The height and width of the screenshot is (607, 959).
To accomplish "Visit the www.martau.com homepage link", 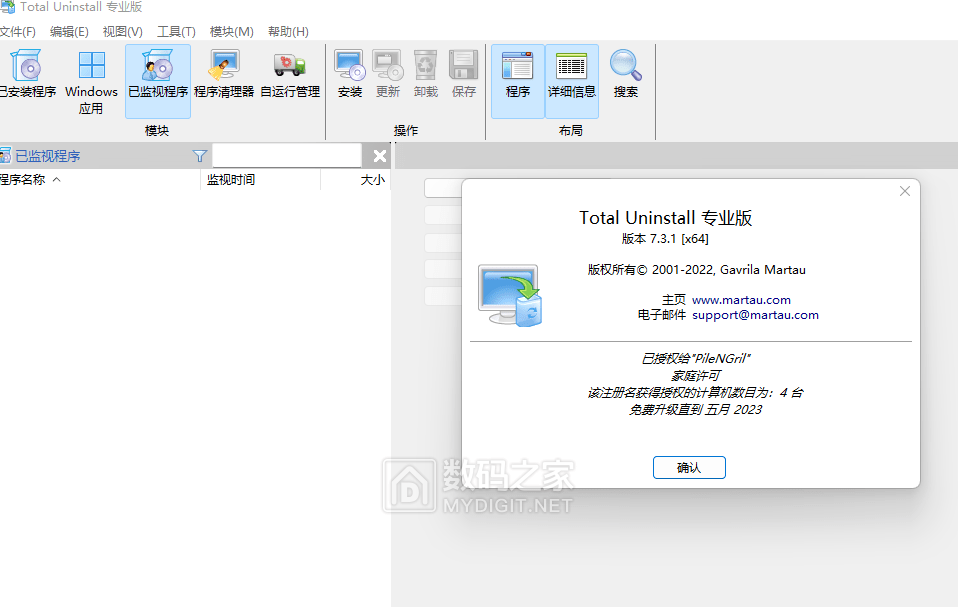I will tap(741, 299).
